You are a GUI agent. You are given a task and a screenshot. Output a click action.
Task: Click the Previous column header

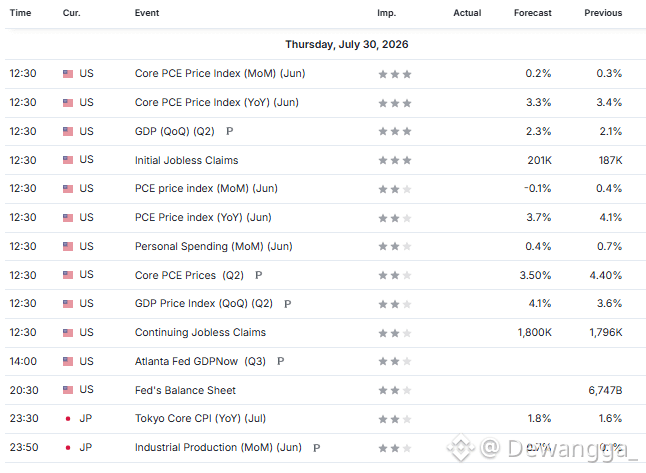click(x=603, y=13)
